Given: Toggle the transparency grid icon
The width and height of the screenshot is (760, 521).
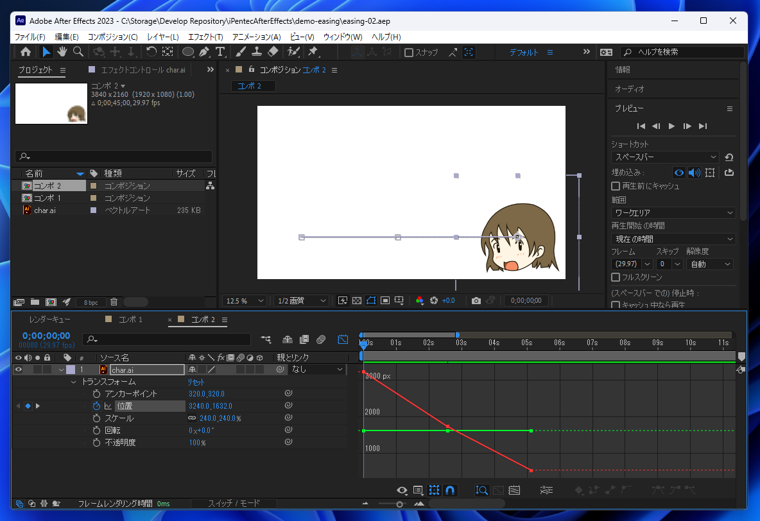Looking at the screenshot, I should tap(357, 301).
